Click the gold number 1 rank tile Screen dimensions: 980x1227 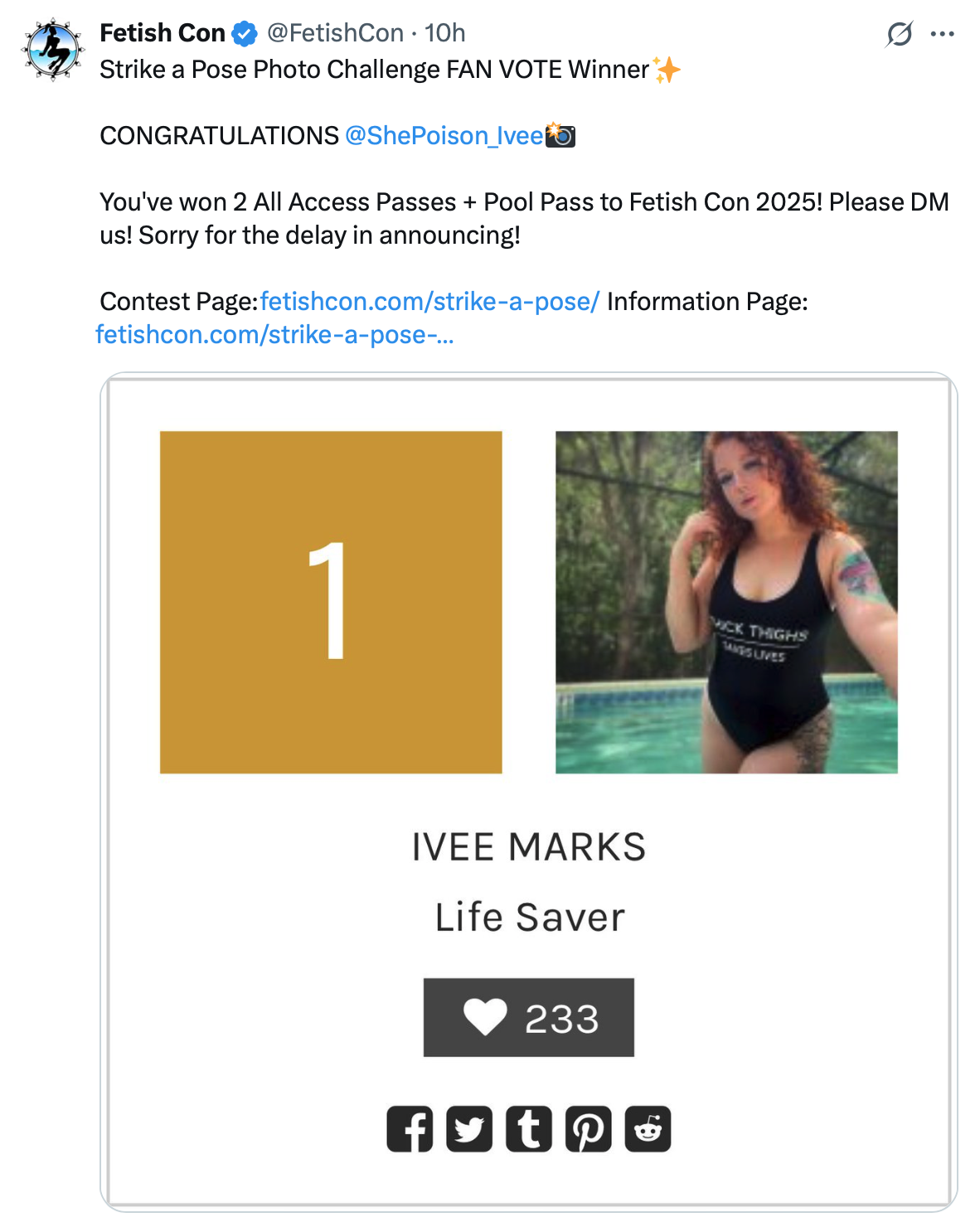pyautogui.click(x=331, y=602)
